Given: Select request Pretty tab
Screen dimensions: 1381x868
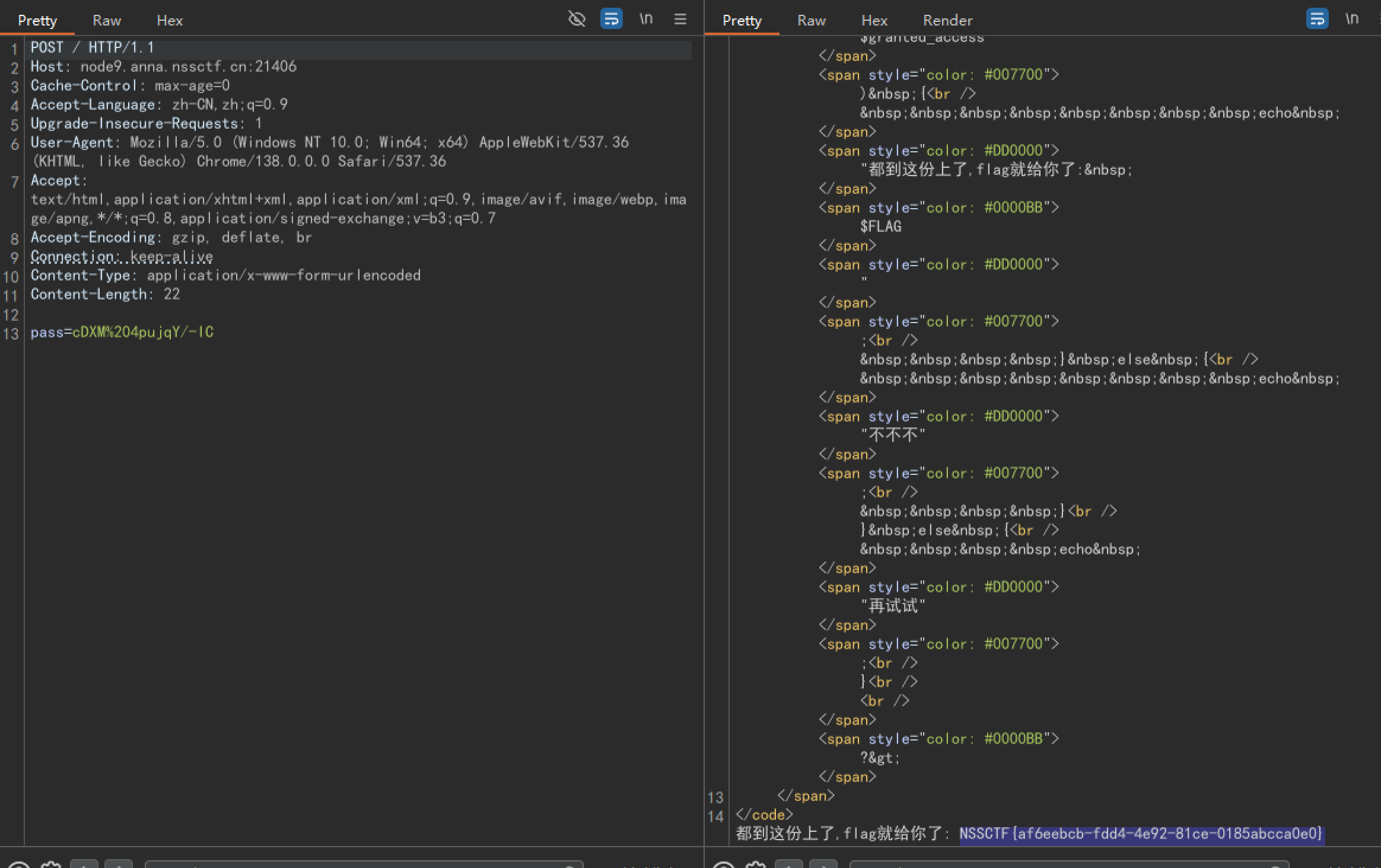Looking at the screenshot, I should point(37,21).
